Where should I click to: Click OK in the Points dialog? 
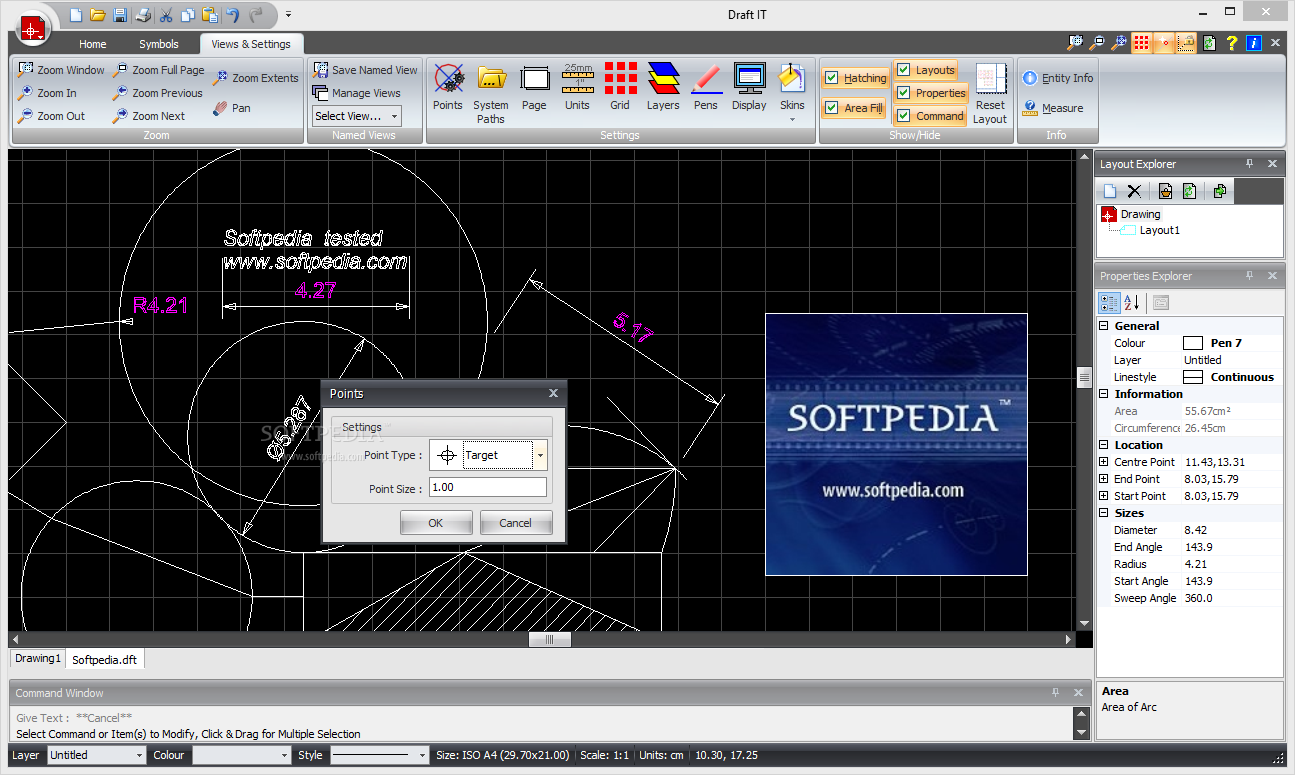[x=436, y=523]
